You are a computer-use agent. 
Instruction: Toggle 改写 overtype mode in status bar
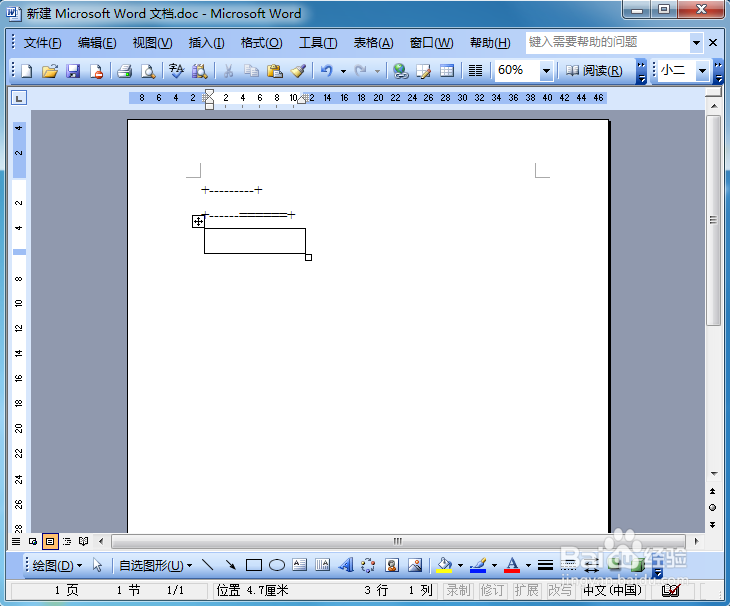560,590
